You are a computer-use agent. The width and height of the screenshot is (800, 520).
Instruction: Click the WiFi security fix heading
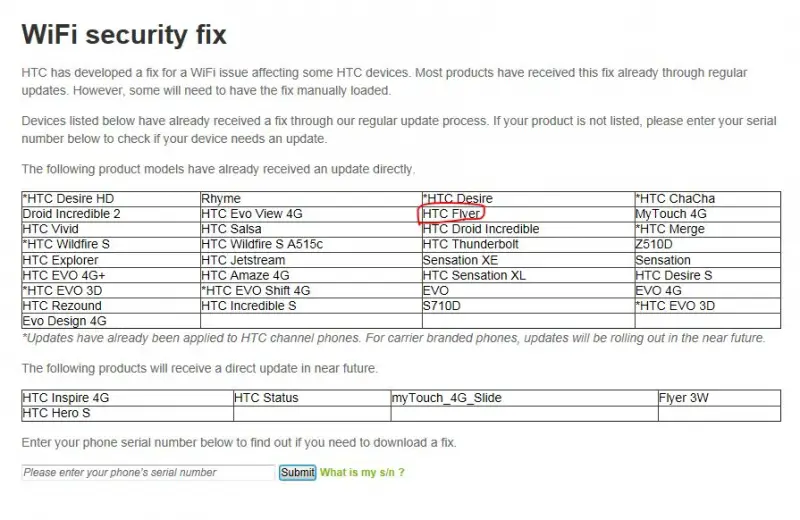pos(124,35)
